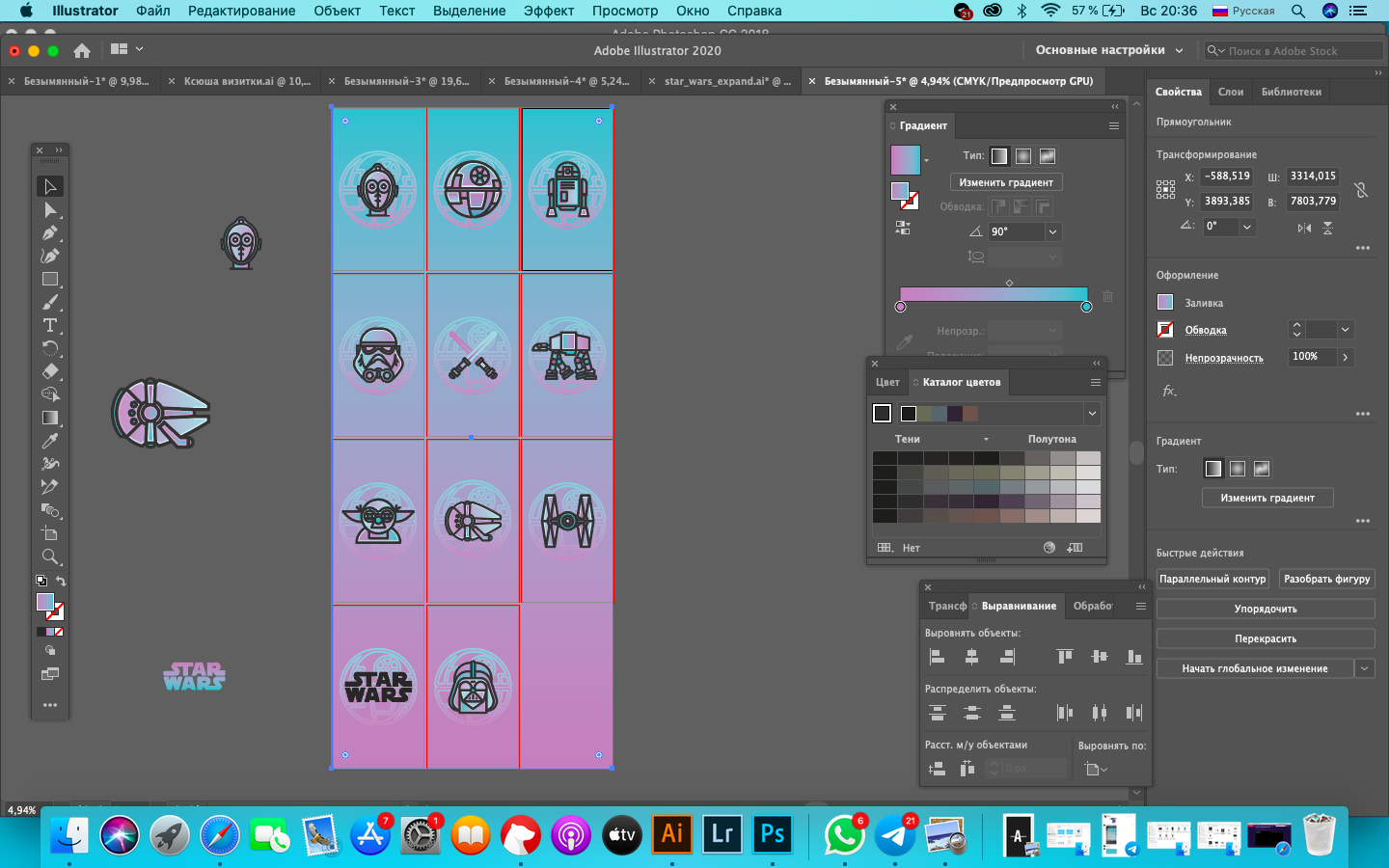Screen dimensions: 1389x868
Task: Open Объект menu
Action: [x=337, y=11]
